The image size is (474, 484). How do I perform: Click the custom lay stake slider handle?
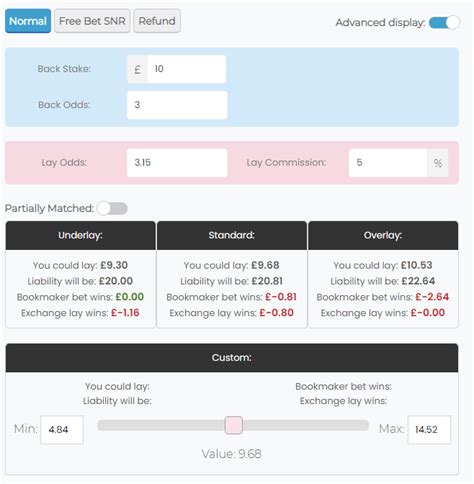pyautogui.click(x=234, y=425)
